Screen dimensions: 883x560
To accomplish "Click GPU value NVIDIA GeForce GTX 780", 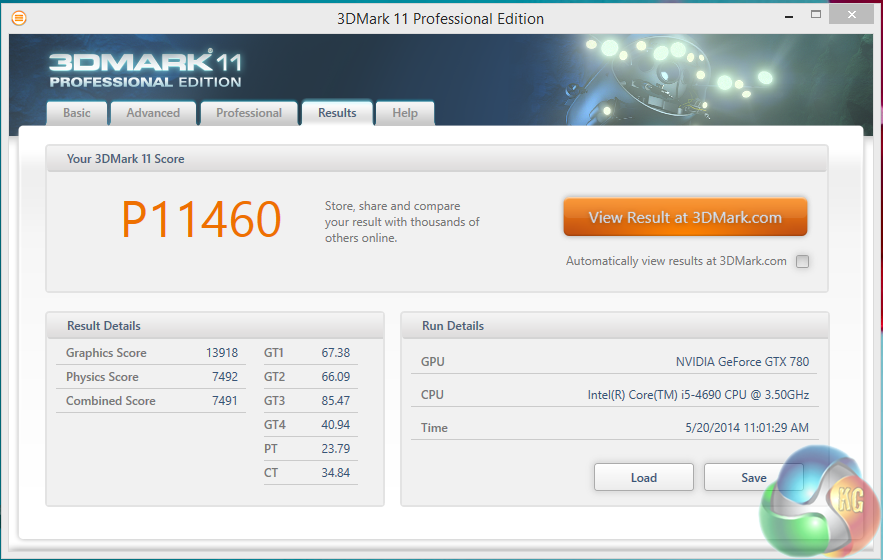I will pyautogui.click(x=742, y=362).
